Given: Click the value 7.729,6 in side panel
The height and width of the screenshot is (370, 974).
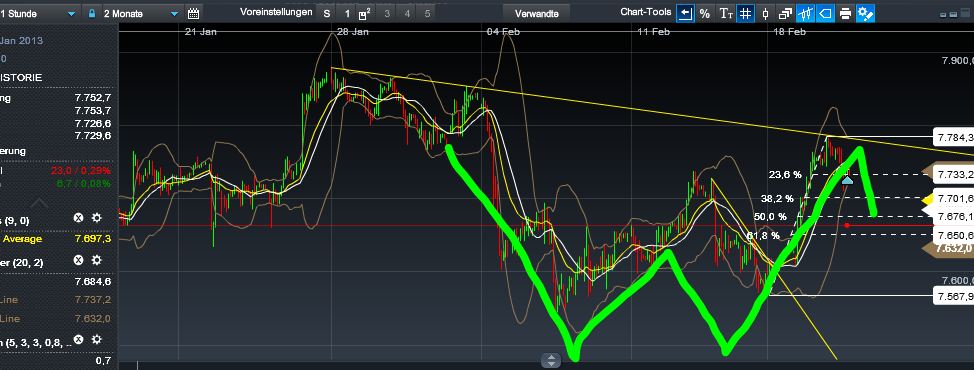Looking at the screenshot, I should click(x=93, y=135).
